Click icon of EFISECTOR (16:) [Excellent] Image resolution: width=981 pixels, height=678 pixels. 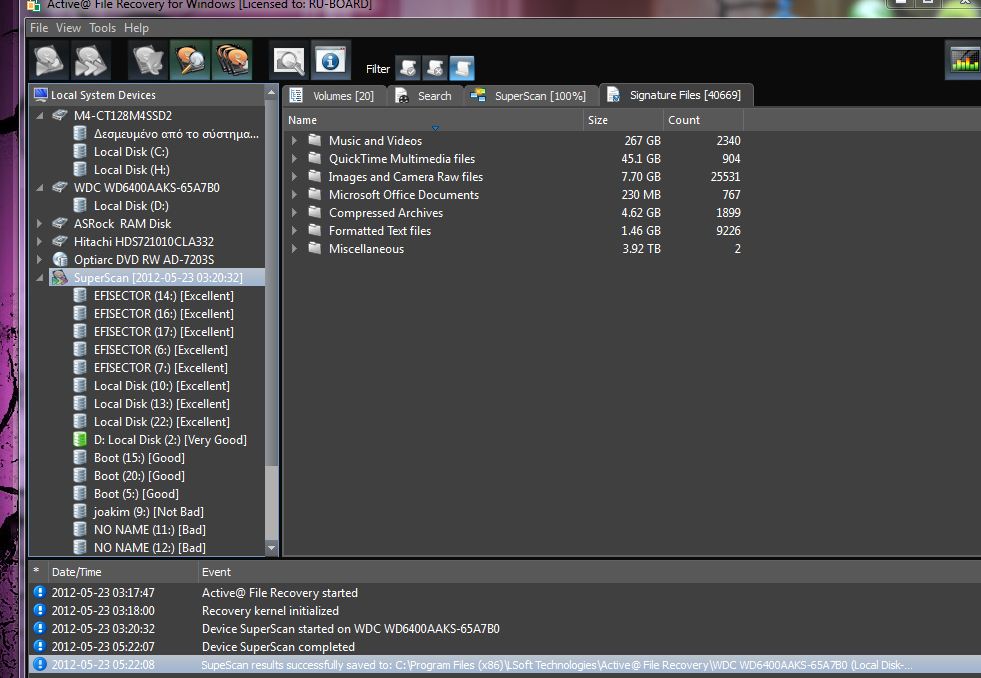(79, 313)
